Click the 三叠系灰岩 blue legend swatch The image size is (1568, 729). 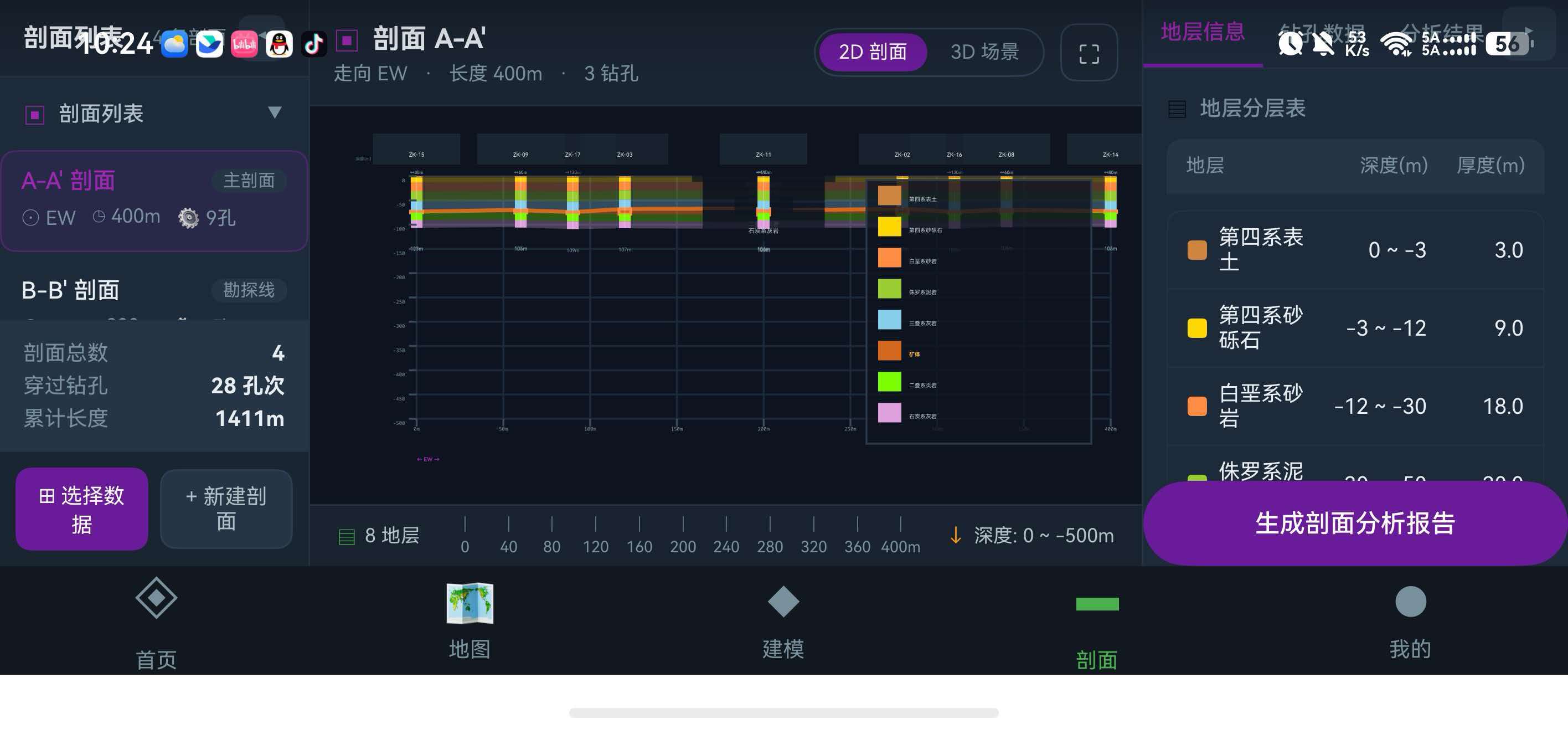[x=889, y=320]
